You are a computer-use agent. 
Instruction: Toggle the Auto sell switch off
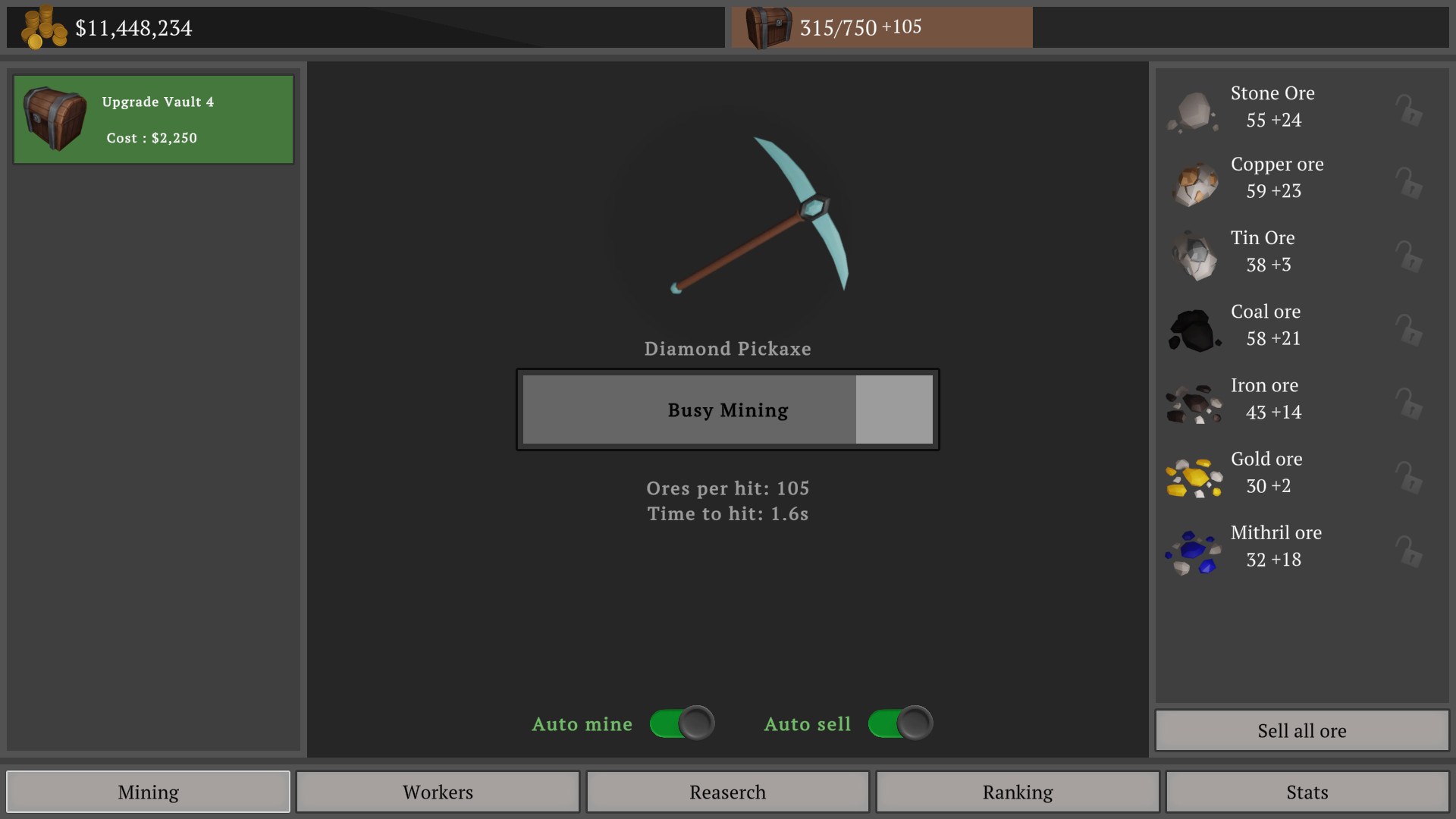coord(897,723)
